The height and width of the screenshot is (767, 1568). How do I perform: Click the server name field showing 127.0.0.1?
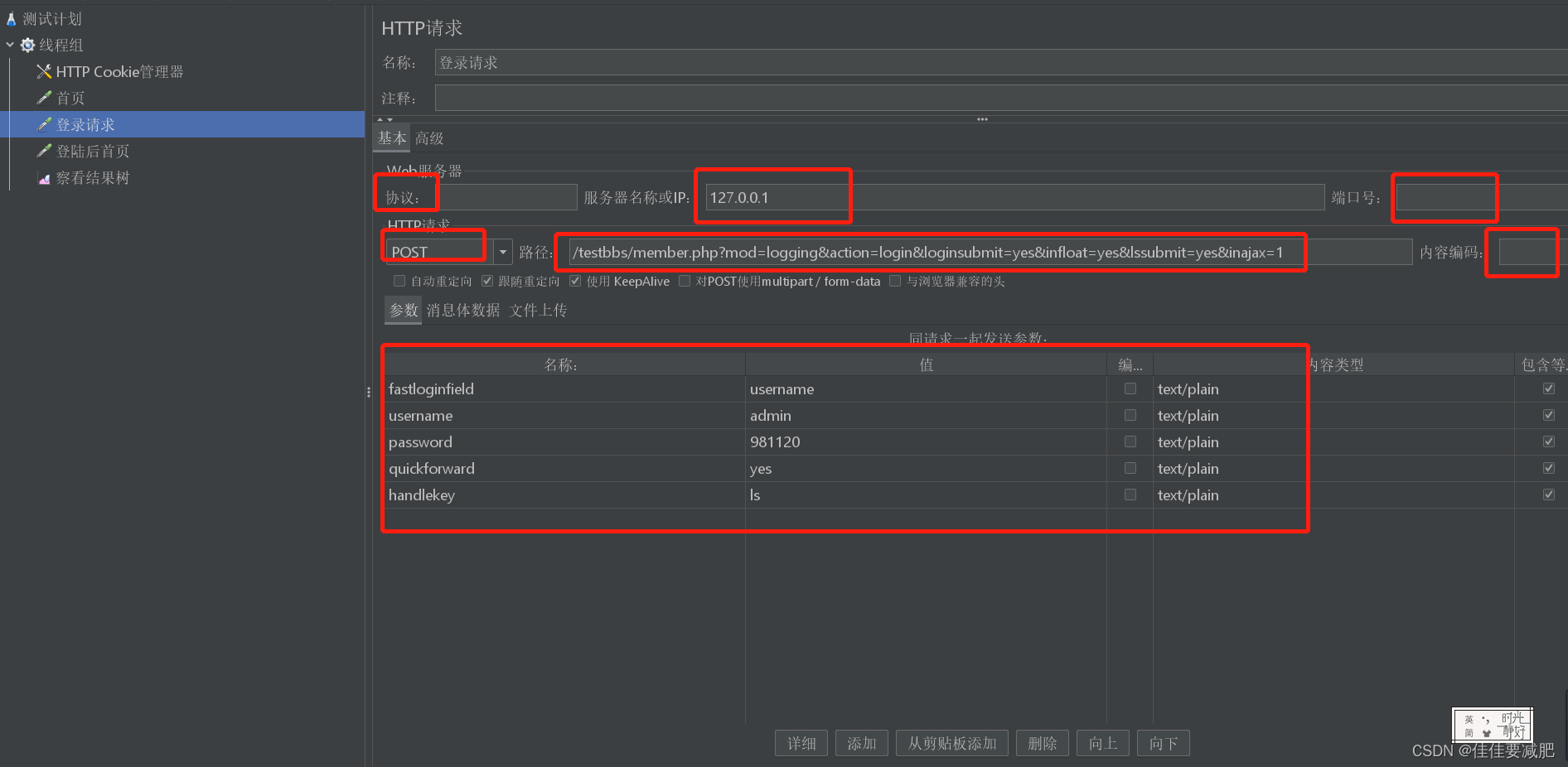point(1015,197)
